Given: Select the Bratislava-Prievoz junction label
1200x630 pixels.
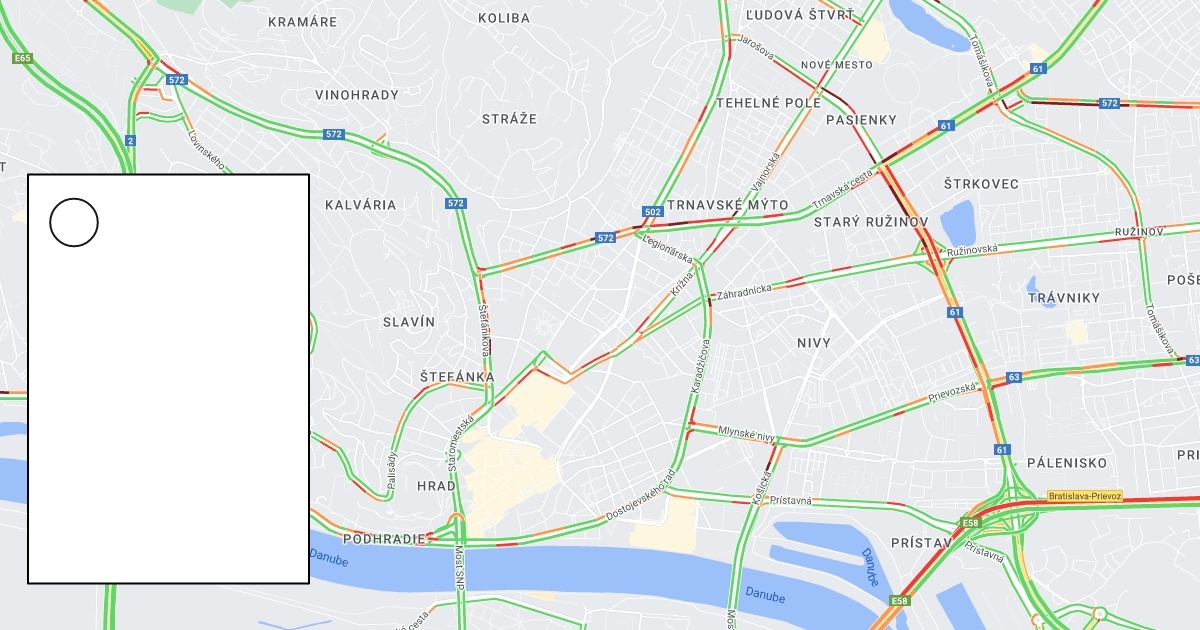Looking at the screenshot, I should click(x=1085, y=496).
